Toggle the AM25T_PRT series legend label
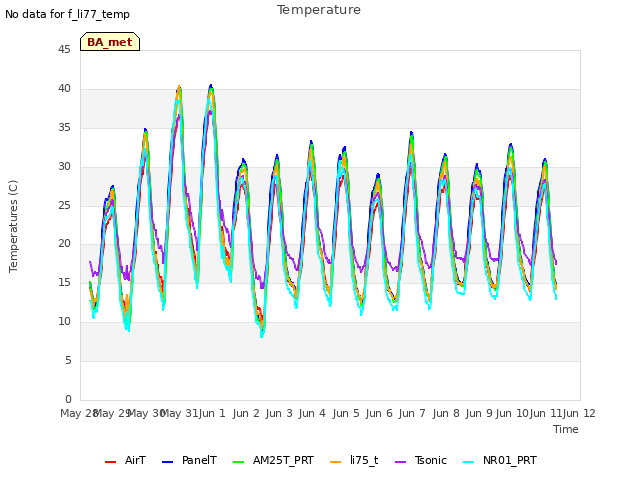The image size is (640, 480). [x=283, y=460]
